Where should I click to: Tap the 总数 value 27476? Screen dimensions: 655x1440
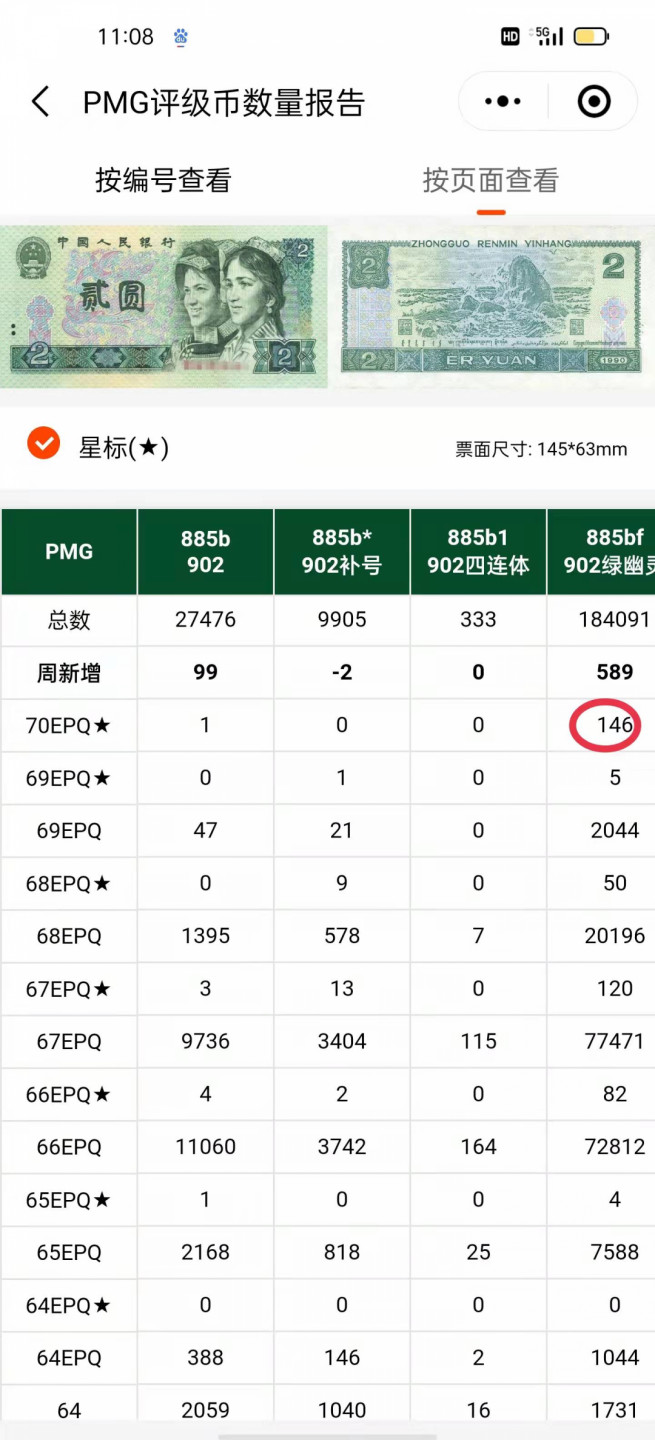205,620
